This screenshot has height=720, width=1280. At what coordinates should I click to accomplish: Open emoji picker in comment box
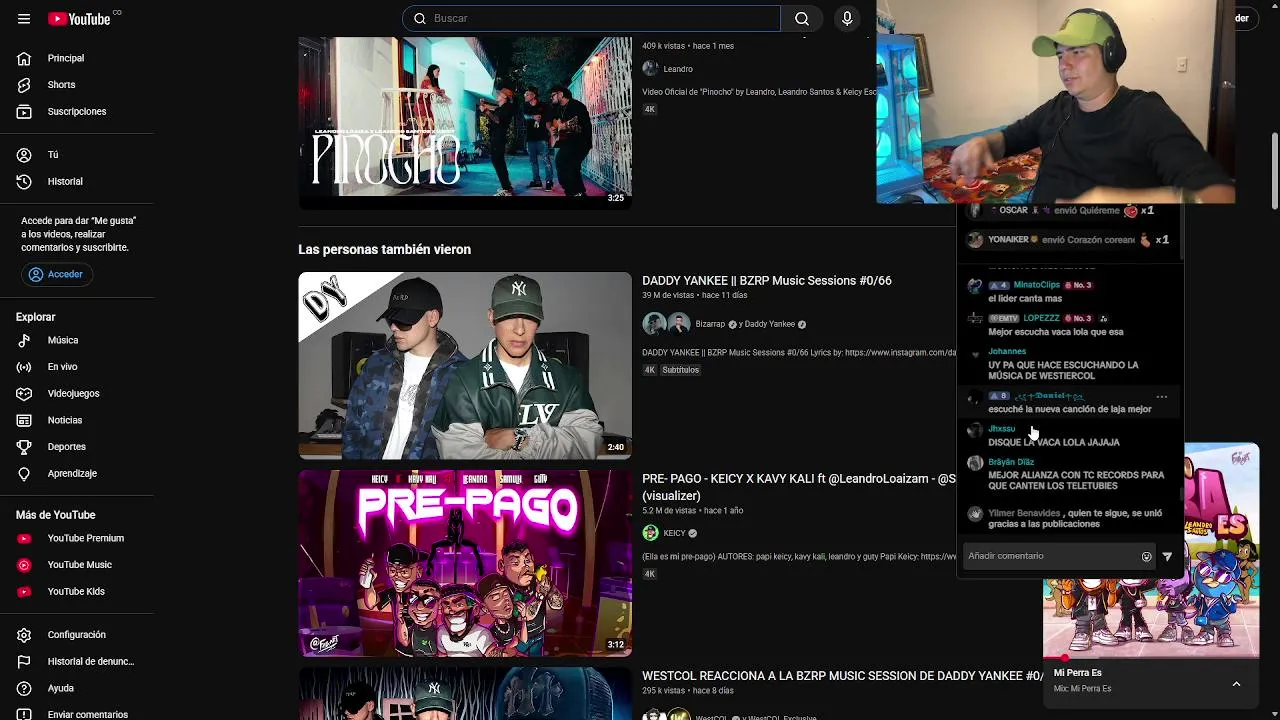1147,557
